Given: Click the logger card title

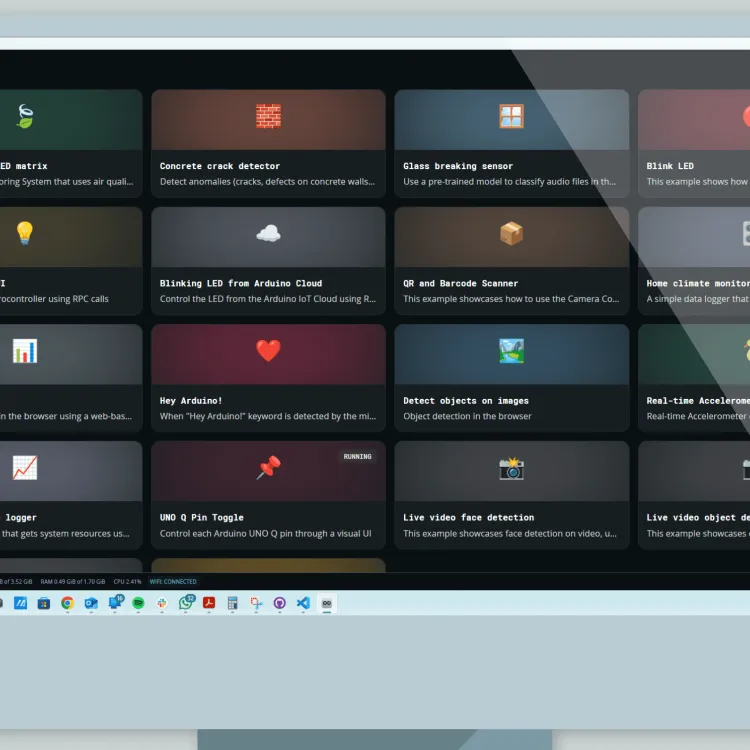Looking at the screenshot, I should (x=21, y=518).
